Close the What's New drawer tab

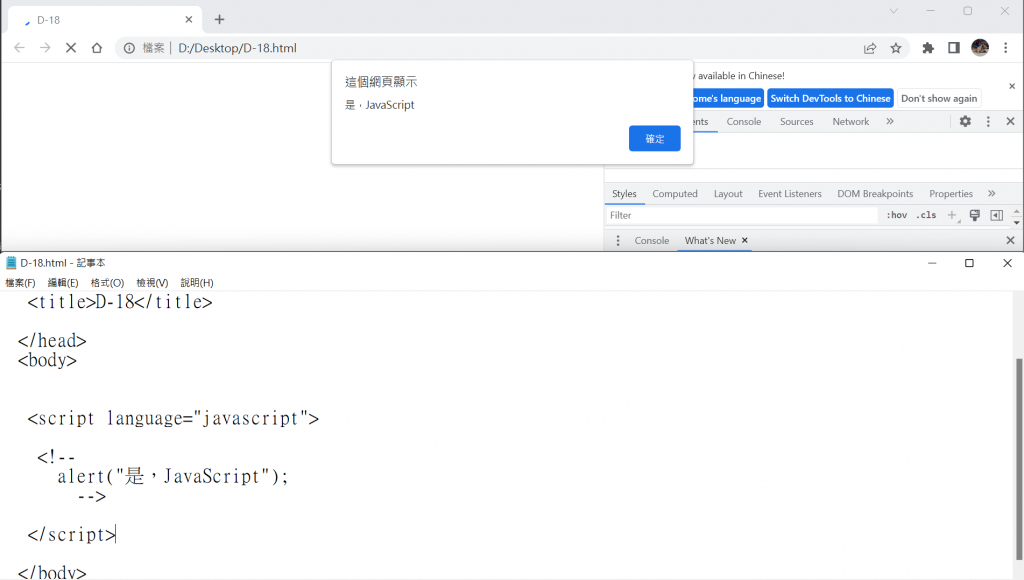[744, 240]
